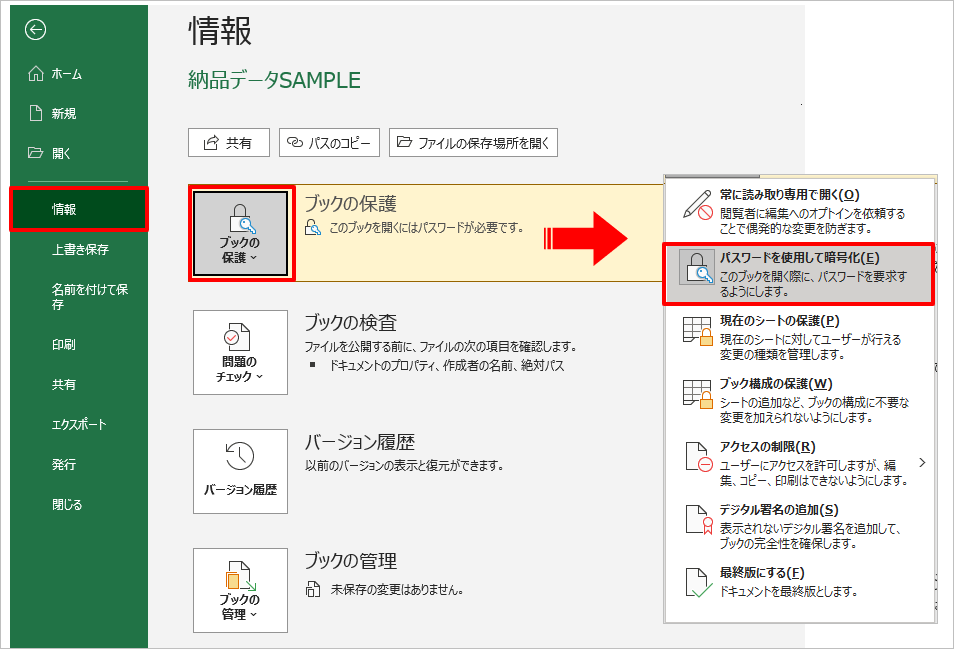Open the ブックの管理 dropdown button
The width and height of the screenshot is (954, 649).
click(240, 591)
